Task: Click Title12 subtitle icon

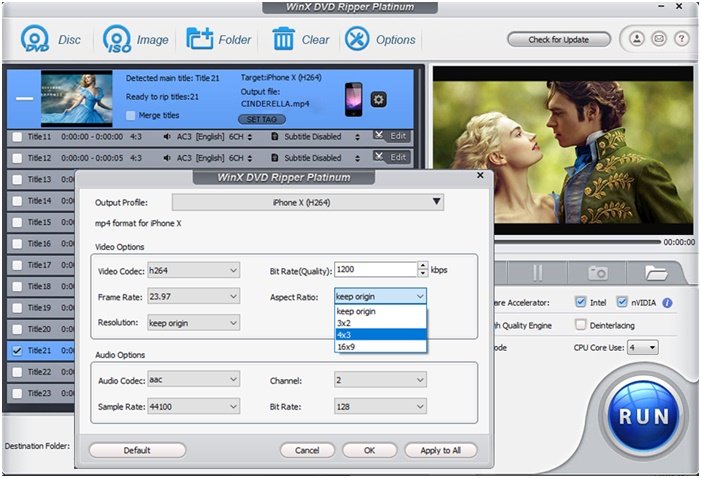Action: pos(275,158)
